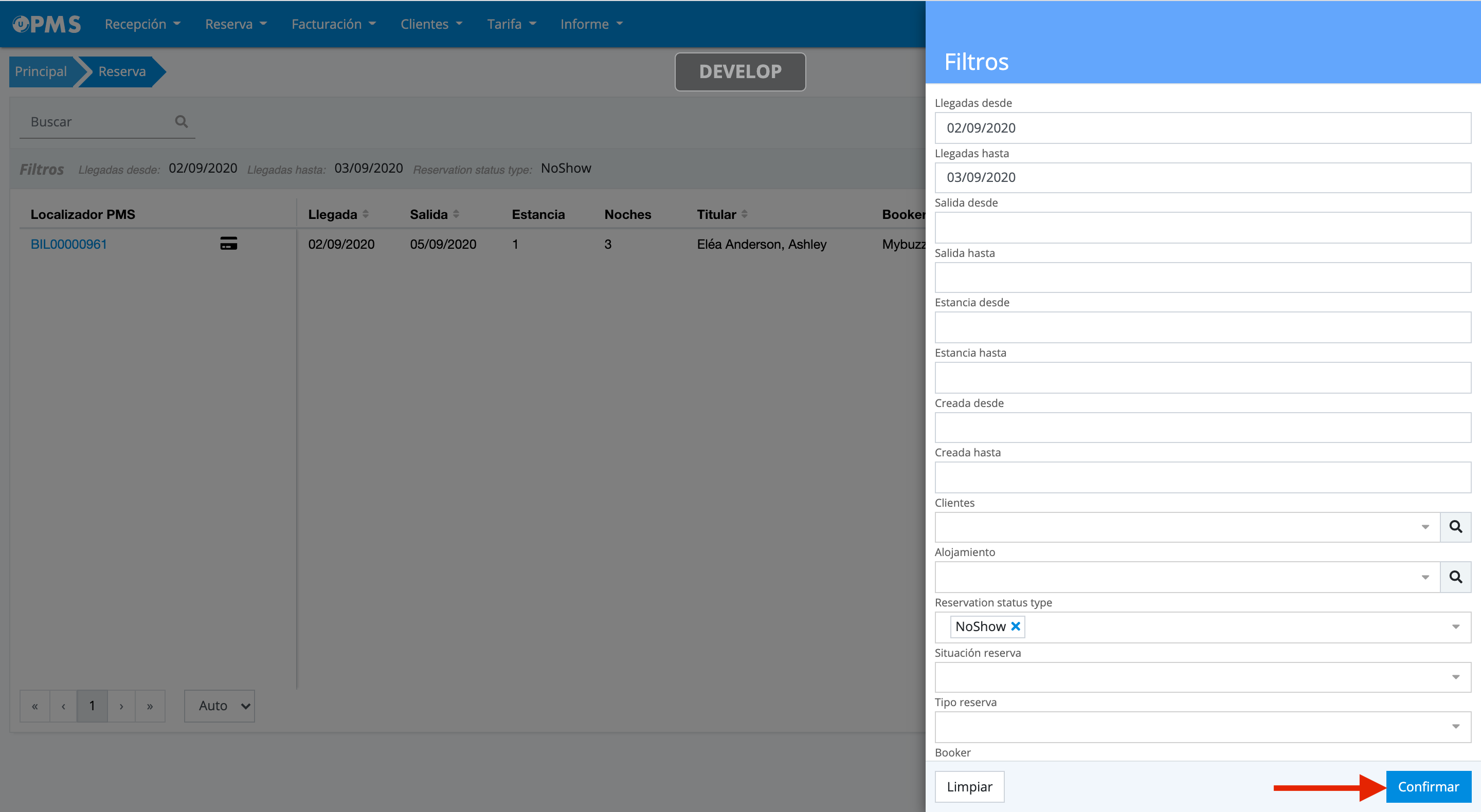
Task: Open the Tipo reserva dropdown
Action: [1455, 727]
